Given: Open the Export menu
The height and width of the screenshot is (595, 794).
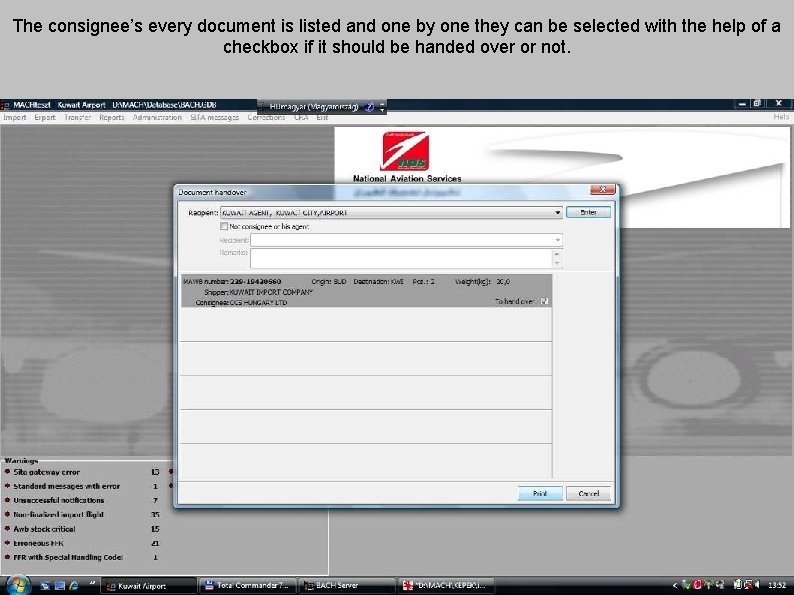Looking at the screenshot, I should tap(45, 117).
